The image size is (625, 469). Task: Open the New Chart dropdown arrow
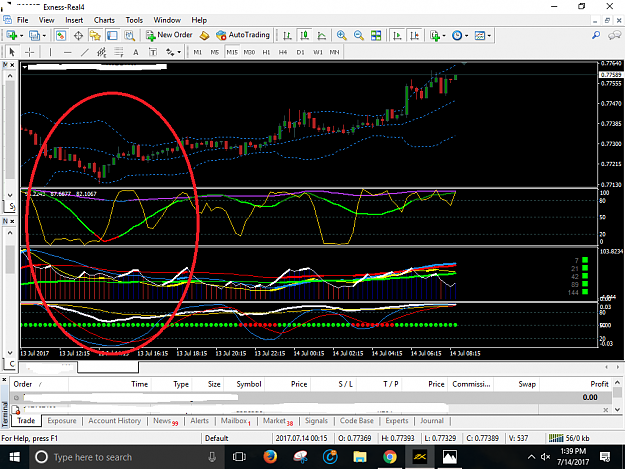coord(22,36)
